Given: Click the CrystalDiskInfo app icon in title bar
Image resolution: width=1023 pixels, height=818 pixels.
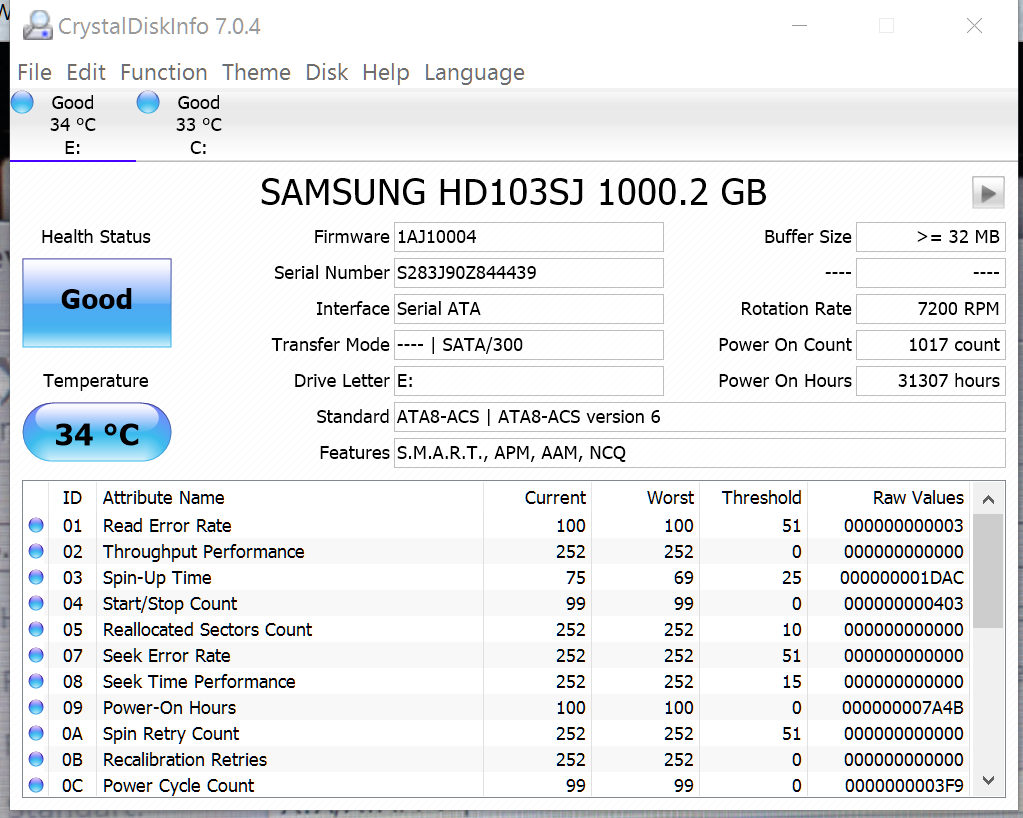Looking at the screenshot, I should tap(38, 26).
